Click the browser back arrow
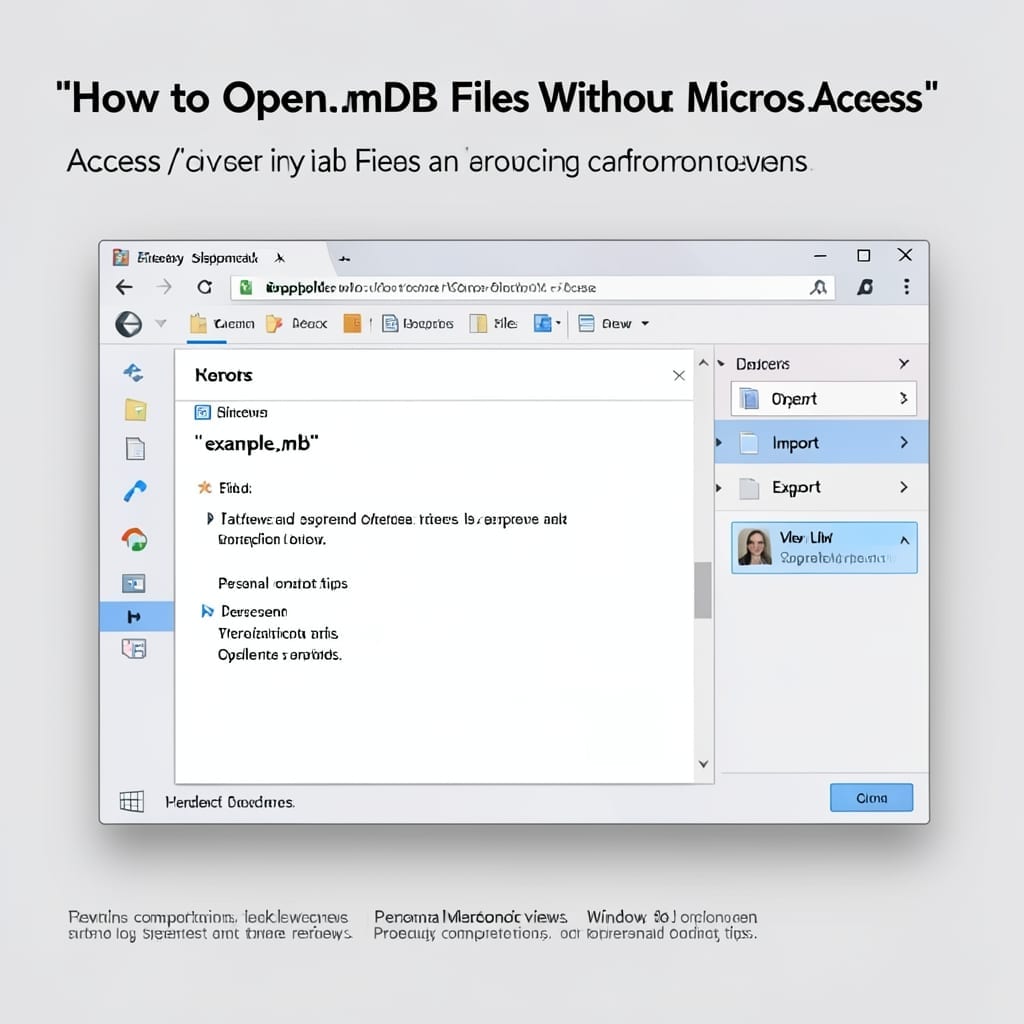 click(124, 287)
